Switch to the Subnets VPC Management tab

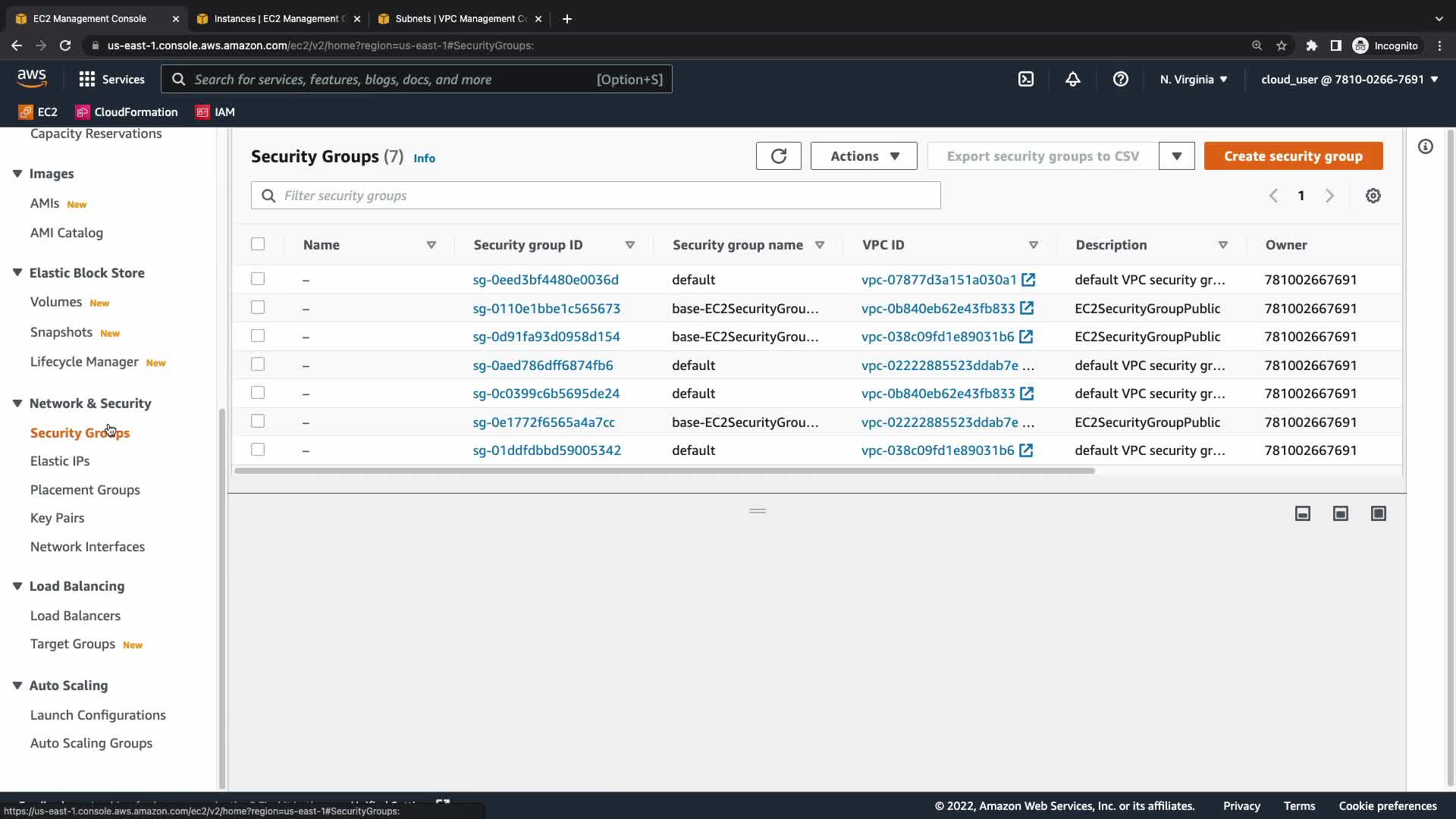click(453, 18)
